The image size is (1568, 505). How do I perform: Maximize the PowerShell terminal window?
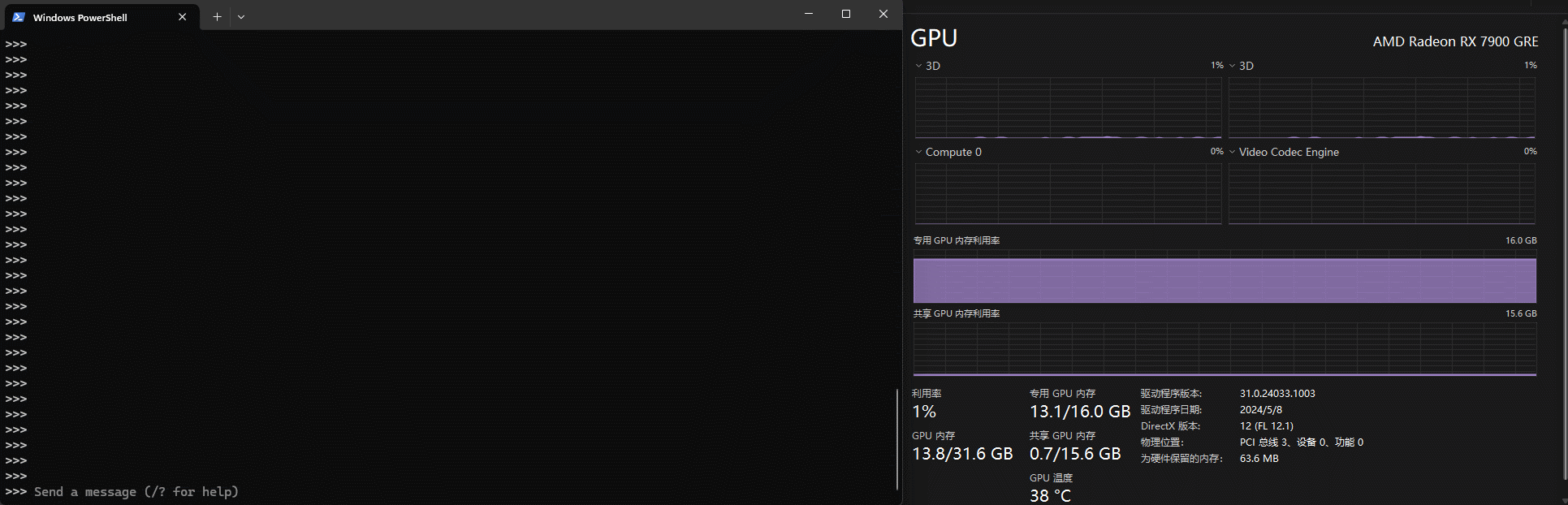tap(846, 14)
